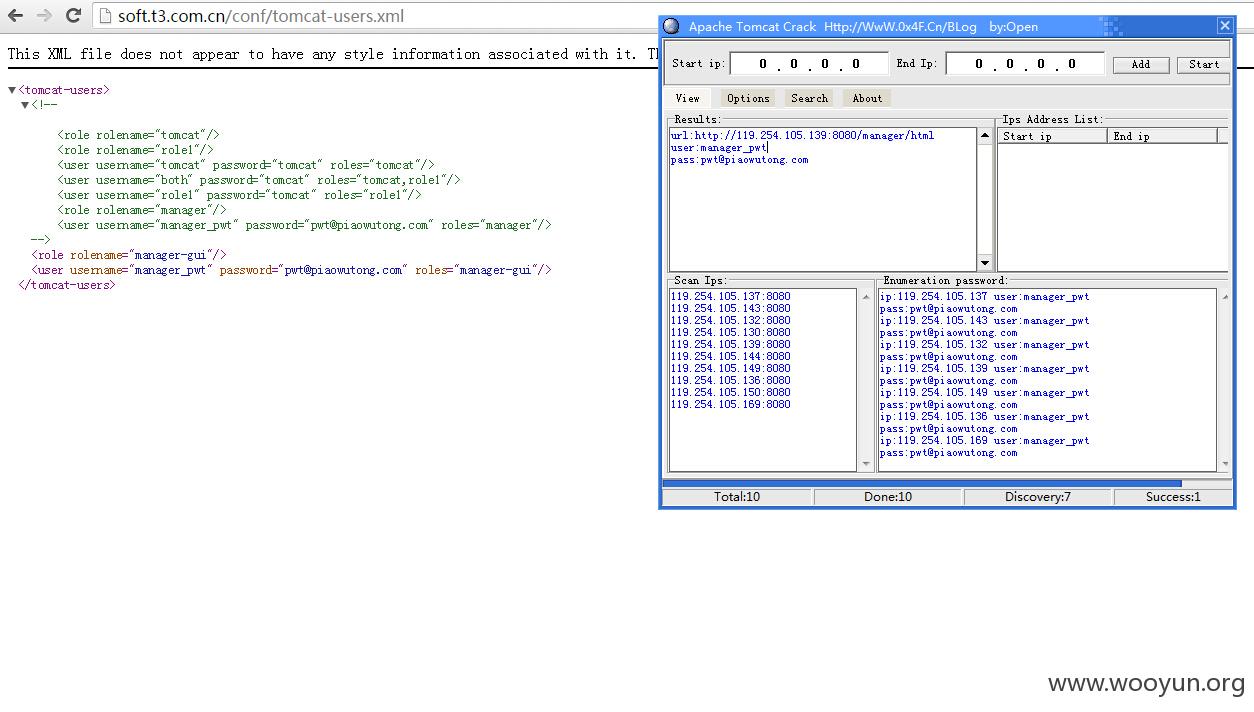
Task: Click the Start ip address field
Action: click(x=809, y=64)
